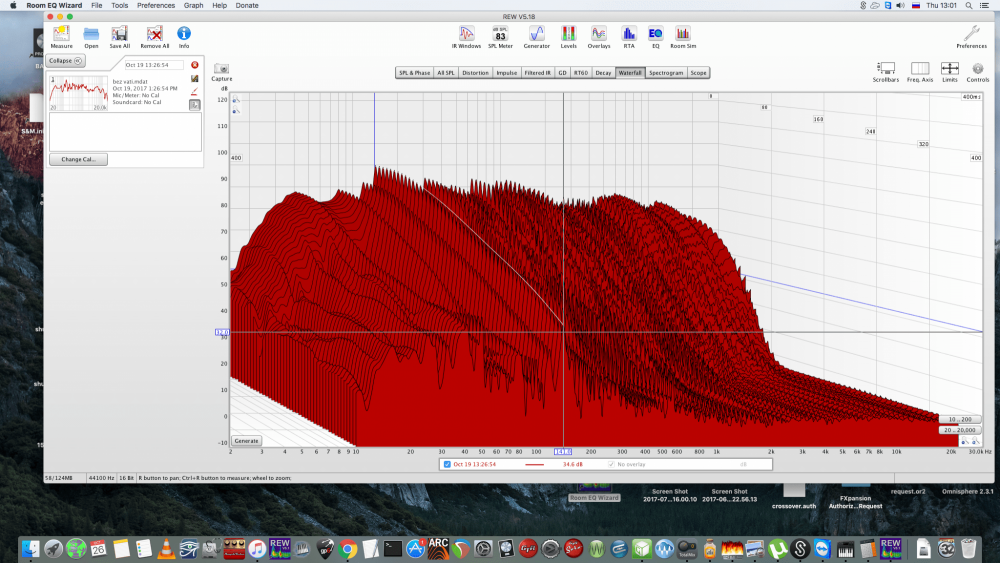Open the Levels tool

pos(568,37)
